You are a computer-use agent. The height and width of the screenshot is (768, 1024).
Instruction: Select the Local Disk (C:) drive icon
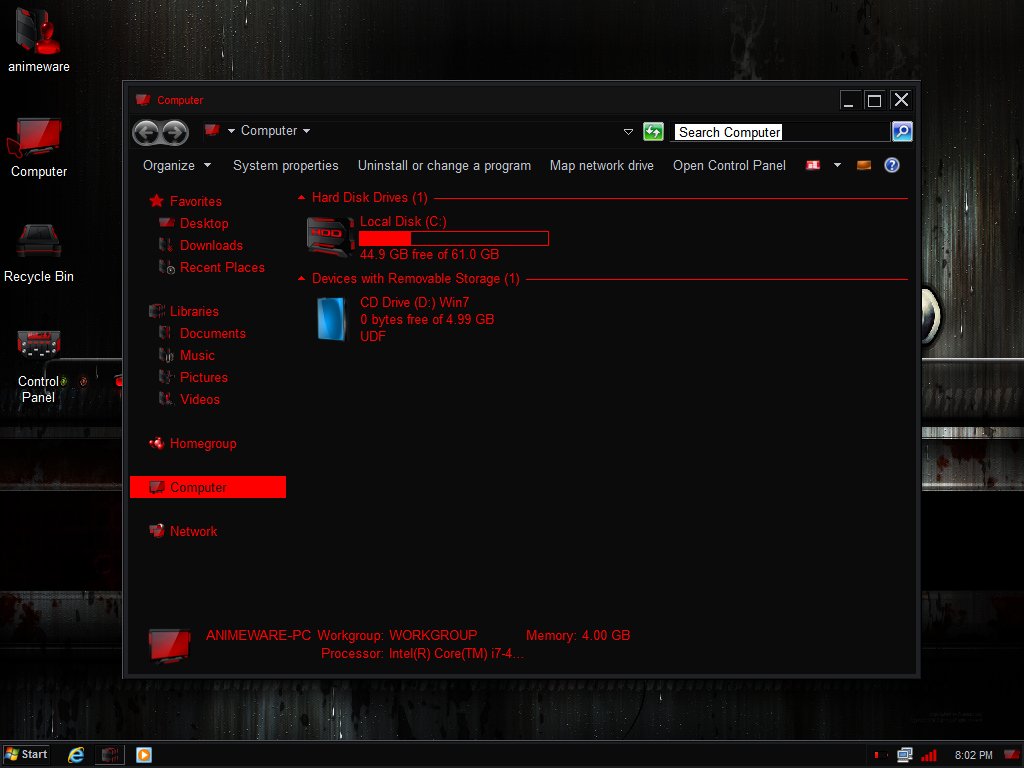330,237
